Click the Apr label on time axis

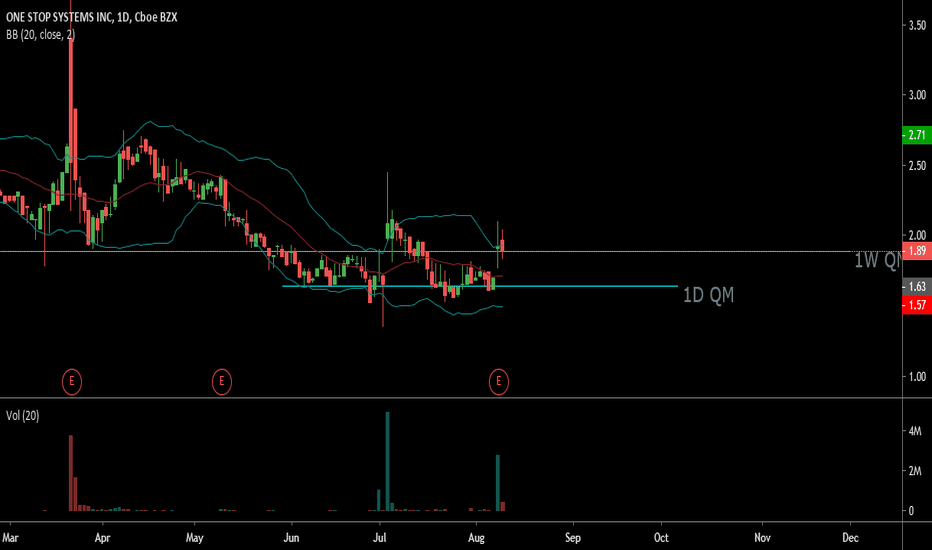[102, 538]
